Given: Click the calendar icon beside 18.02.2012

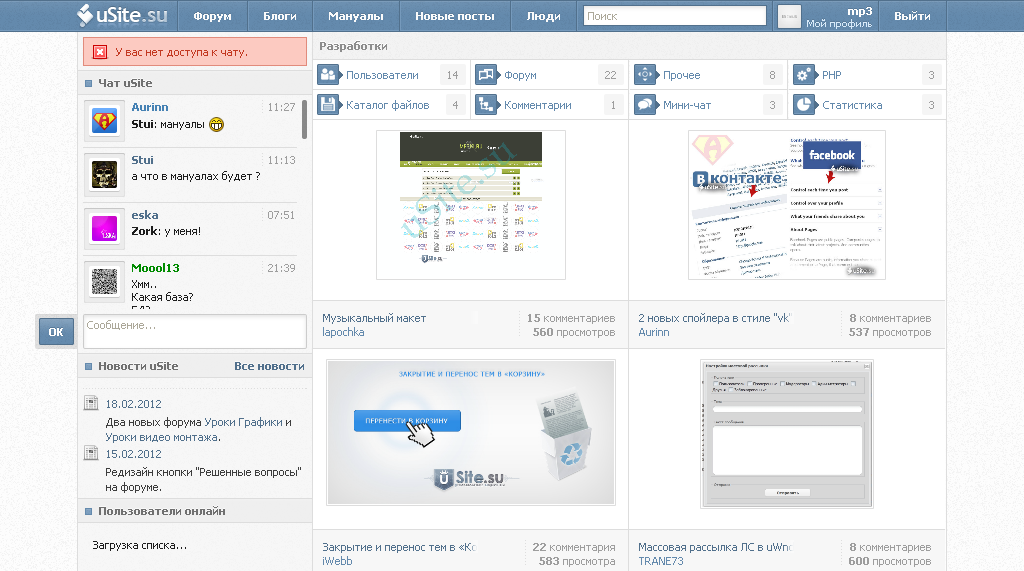Looking at the screenshot, I should click(x=91, y=403).
